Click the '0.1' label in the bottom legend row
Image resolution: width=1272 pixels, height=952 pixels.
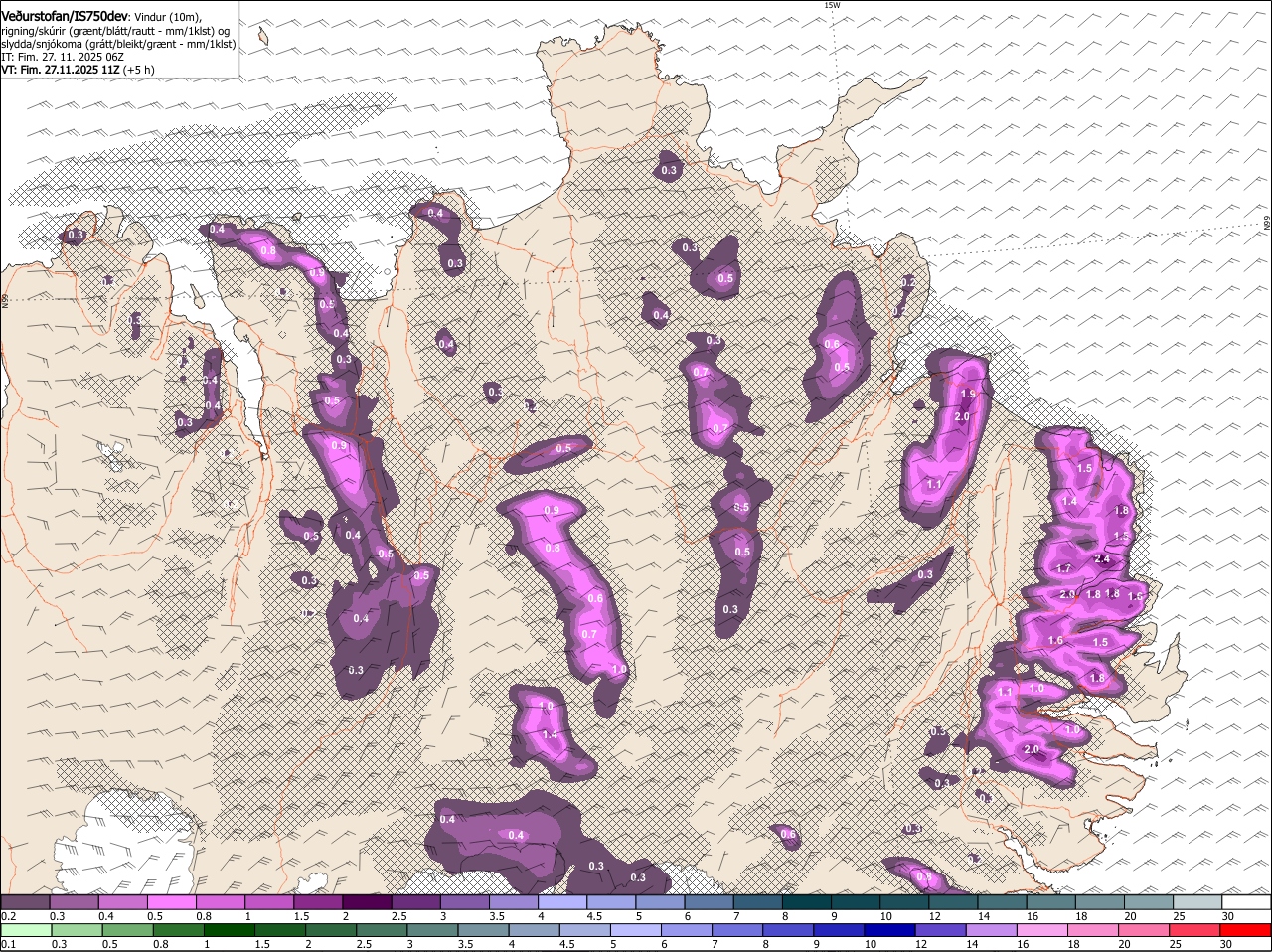[9, 944]
